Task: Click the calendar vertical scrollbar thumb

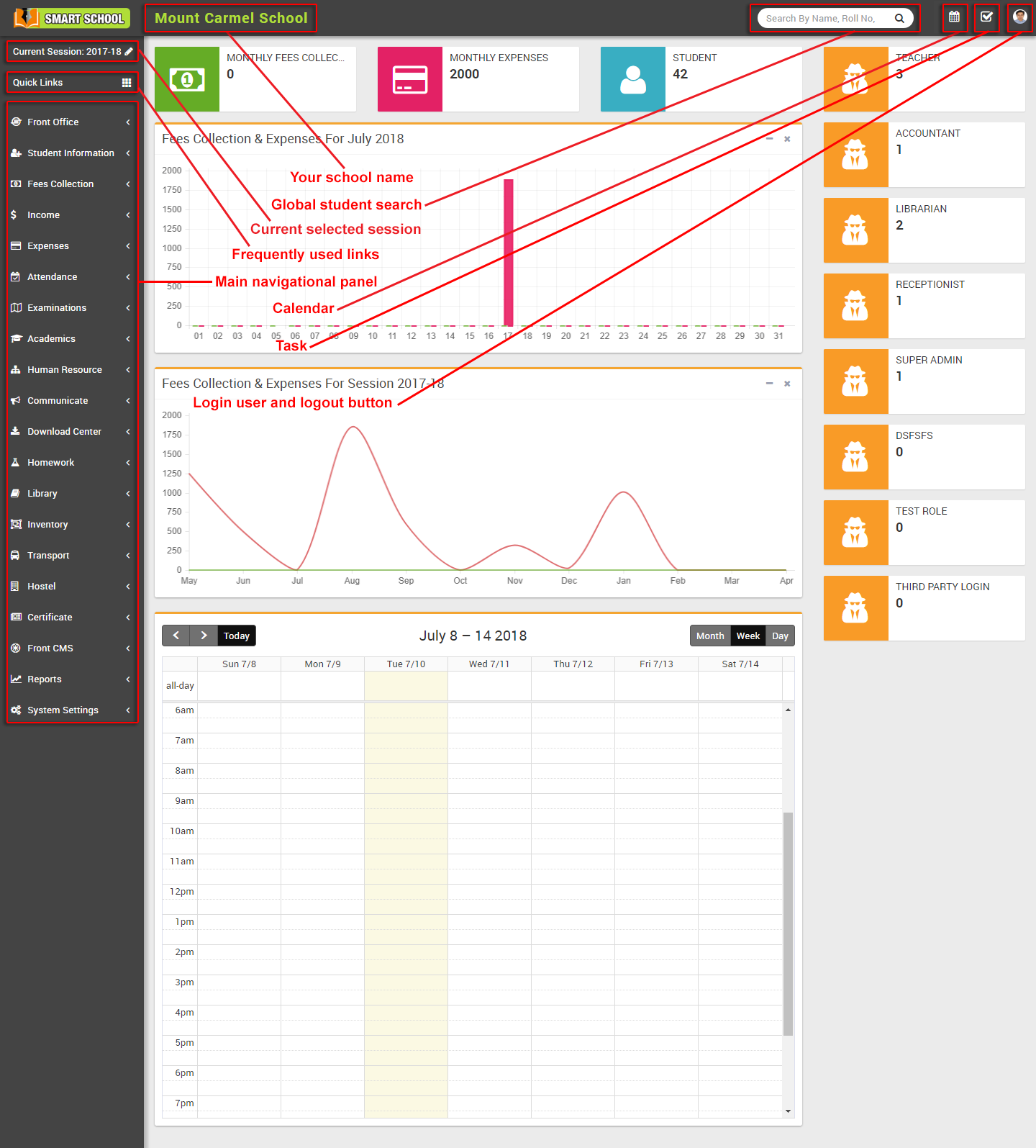Action: (x=788, y=924)
